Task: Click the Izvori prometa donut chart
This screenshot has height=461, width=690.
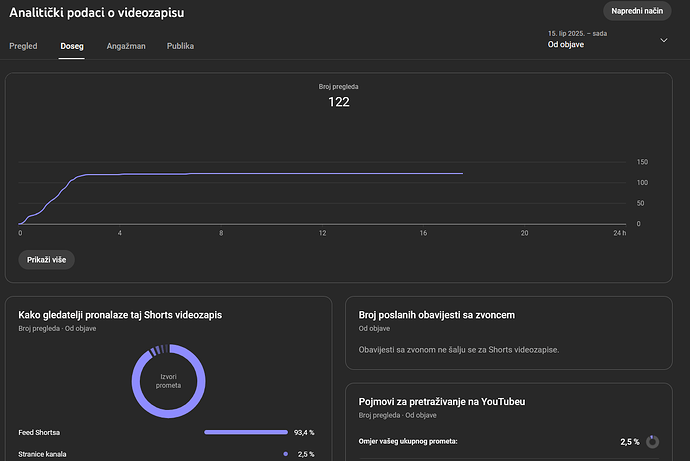Action: point(169,381)
